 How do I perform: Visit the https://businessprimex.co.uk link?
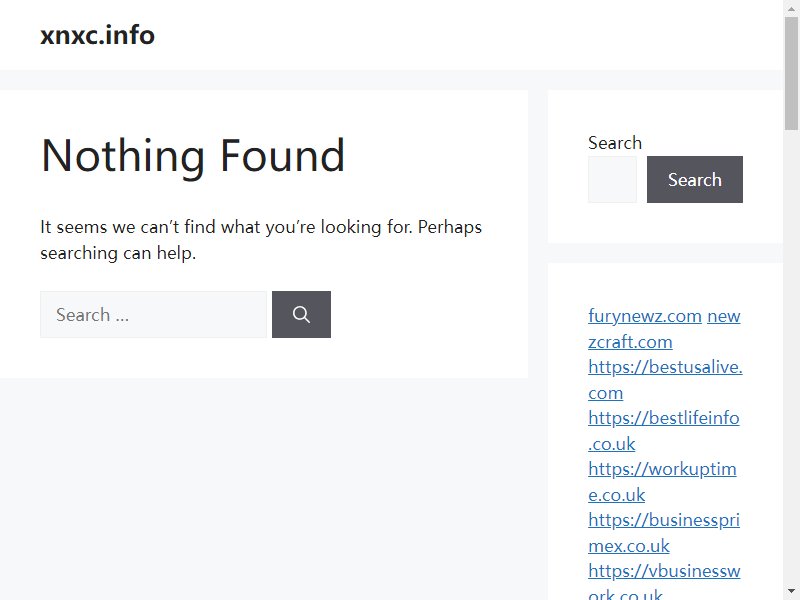pyautogui.click(x=664, y=533)
